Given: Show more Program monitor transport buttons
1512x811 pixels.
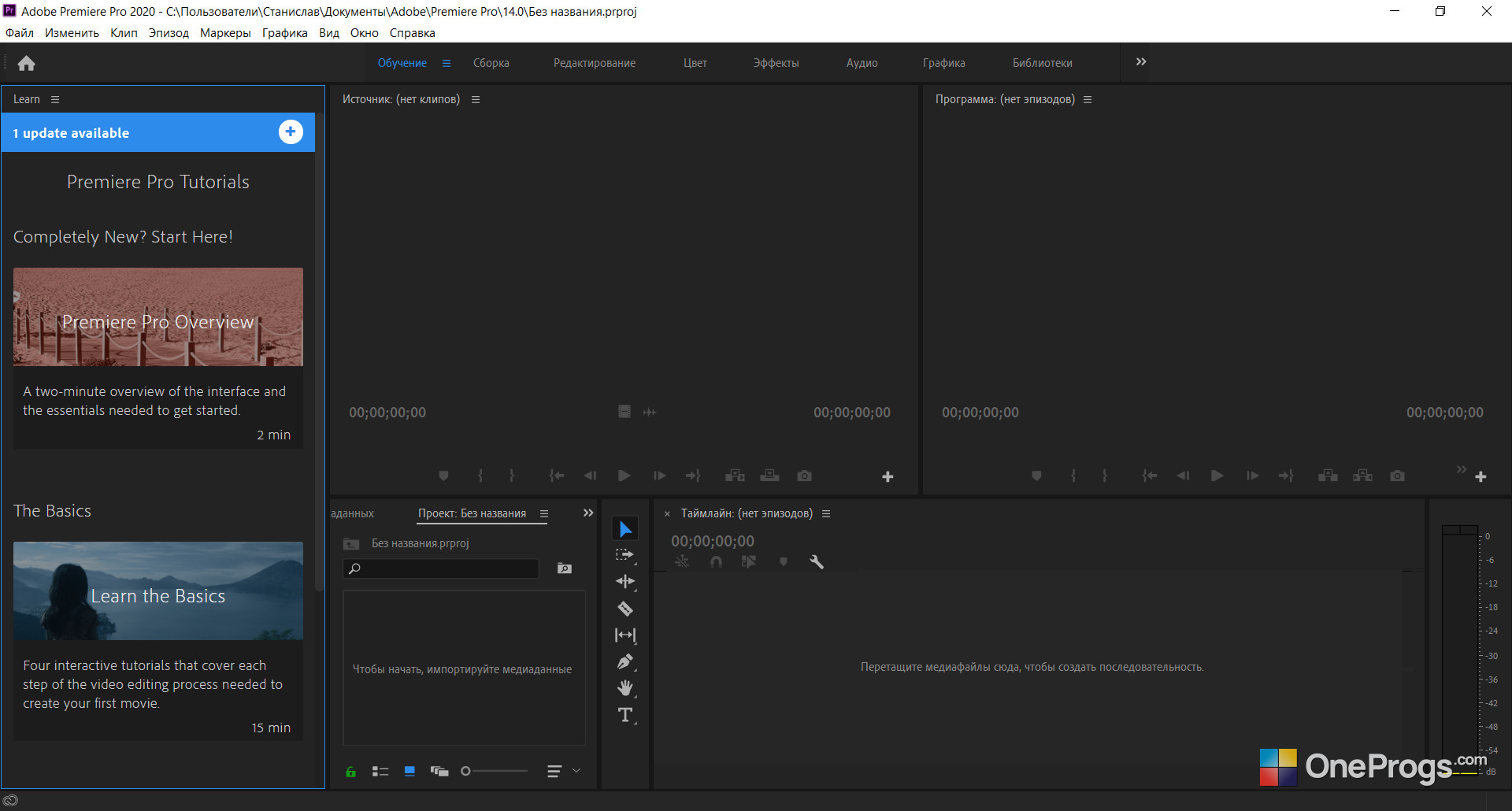Looking at the screenshot, I should click(1462, 469).
